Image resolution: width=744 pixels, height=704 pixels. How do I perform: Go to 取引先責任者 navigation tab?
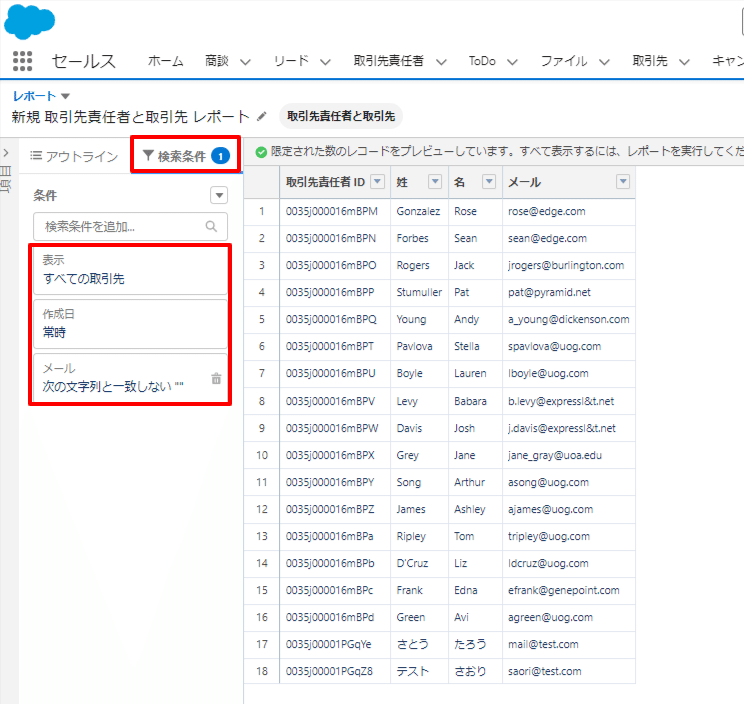(389, 61)
